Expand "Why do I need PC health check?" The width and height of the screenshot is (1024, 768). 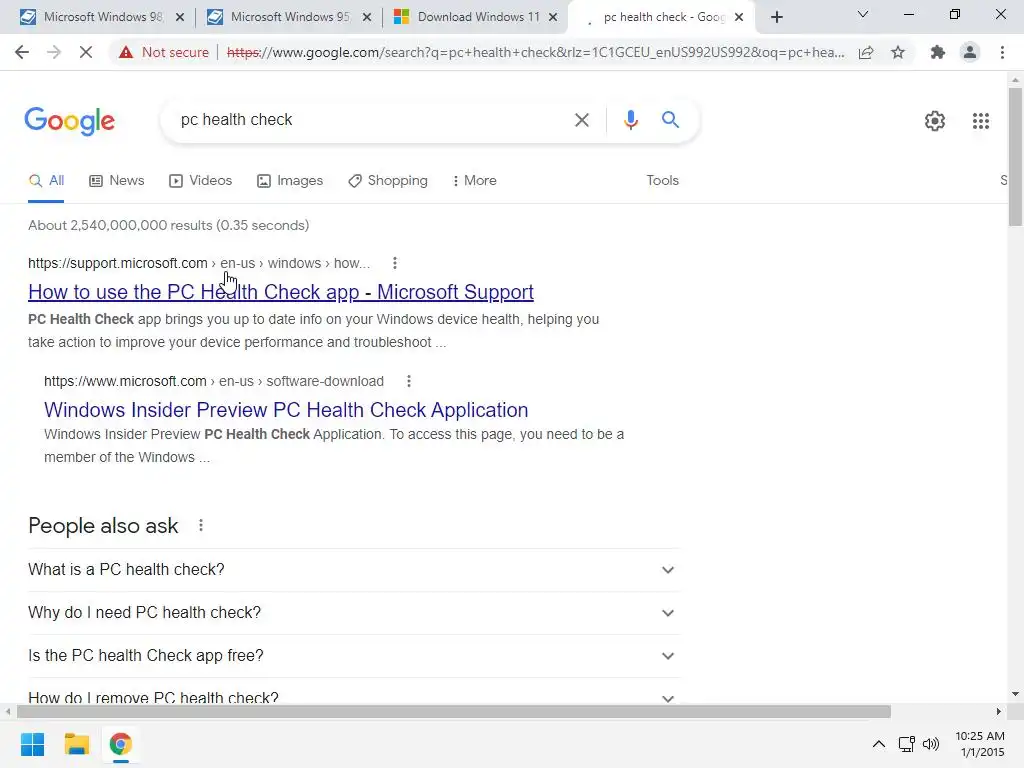(354, 613)
